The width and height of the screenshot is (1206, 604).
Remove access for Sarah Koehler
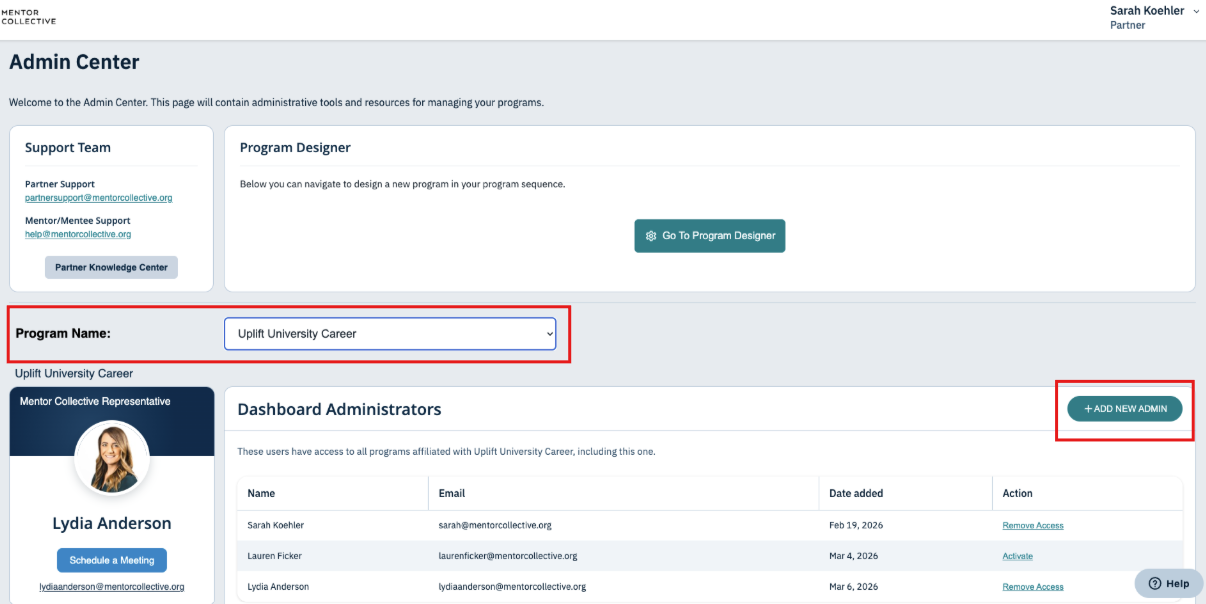[1033, 525]
